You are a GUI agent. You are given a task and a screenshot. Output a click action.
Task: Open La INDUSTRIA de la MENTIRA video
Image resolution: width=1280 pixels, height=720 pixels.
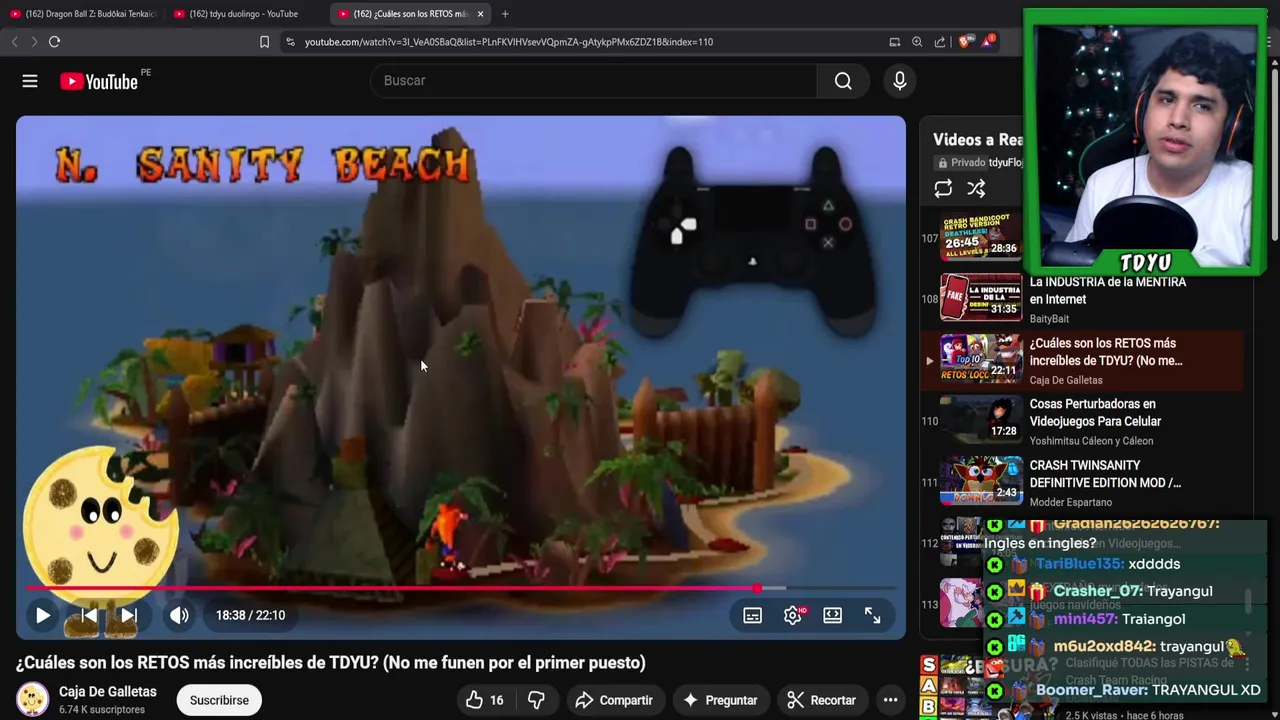tap(1107, 291)
